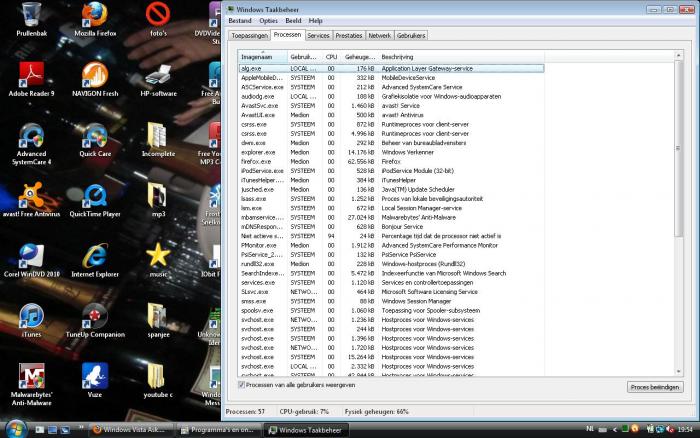The image size is (700, 438).
Task: Click the 'Proces beëindigen' button
Action: point(655,387)
